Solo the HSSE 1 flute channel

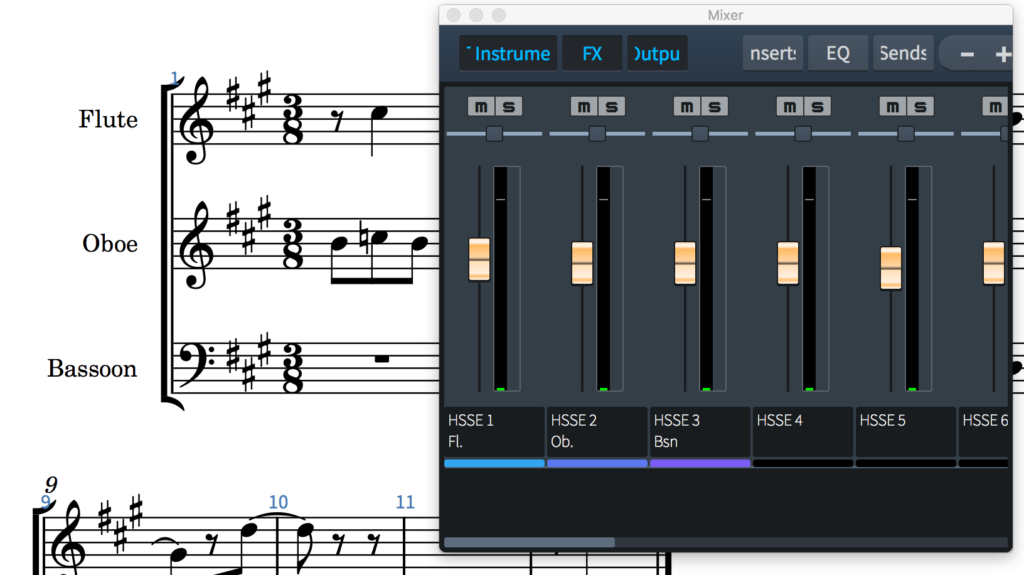point(507,106)
